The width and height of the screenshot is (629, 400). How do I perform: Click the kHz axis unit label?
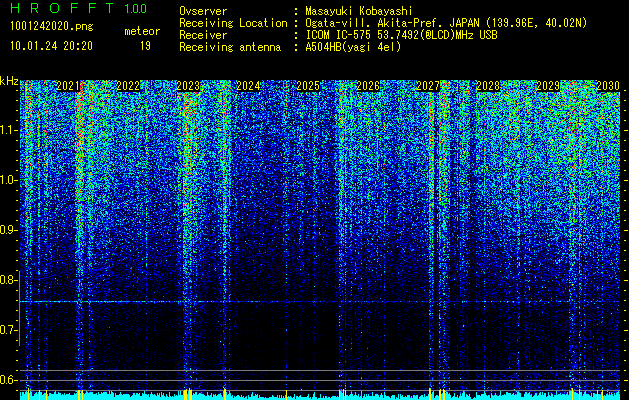[9, 81]
